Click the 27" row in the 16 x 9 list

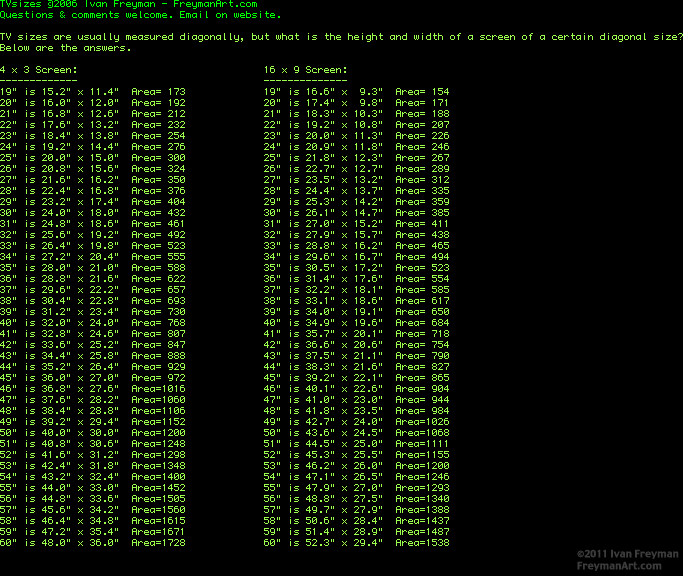(356, 180)
